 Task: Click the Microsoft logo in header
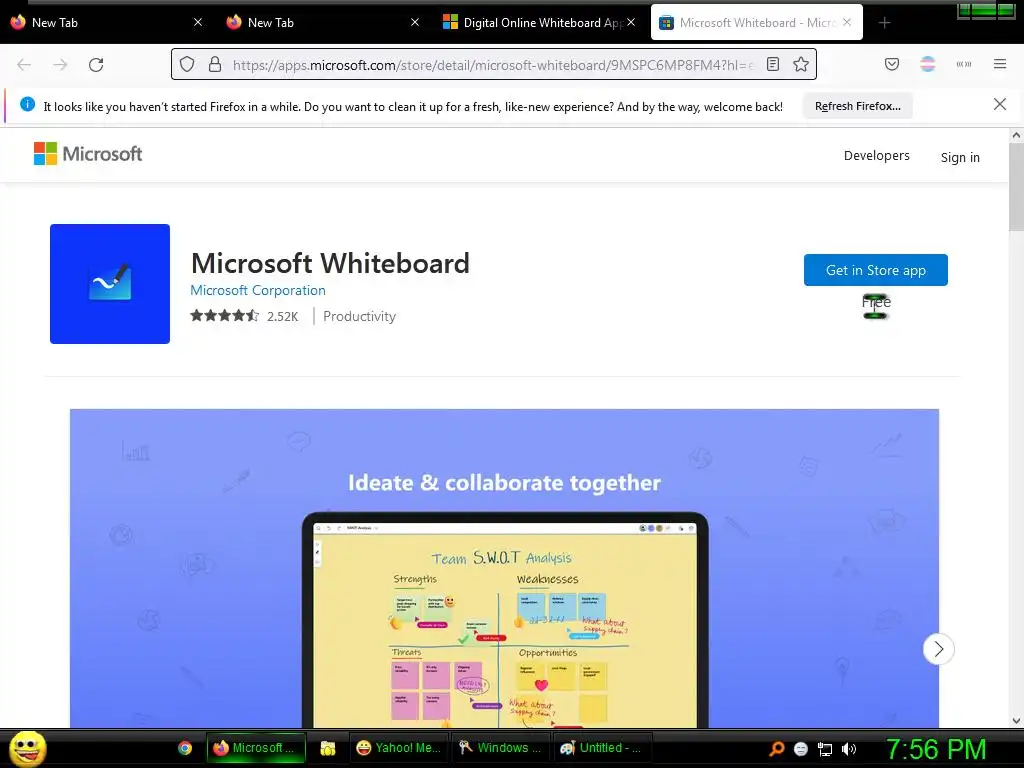(88, 154)
